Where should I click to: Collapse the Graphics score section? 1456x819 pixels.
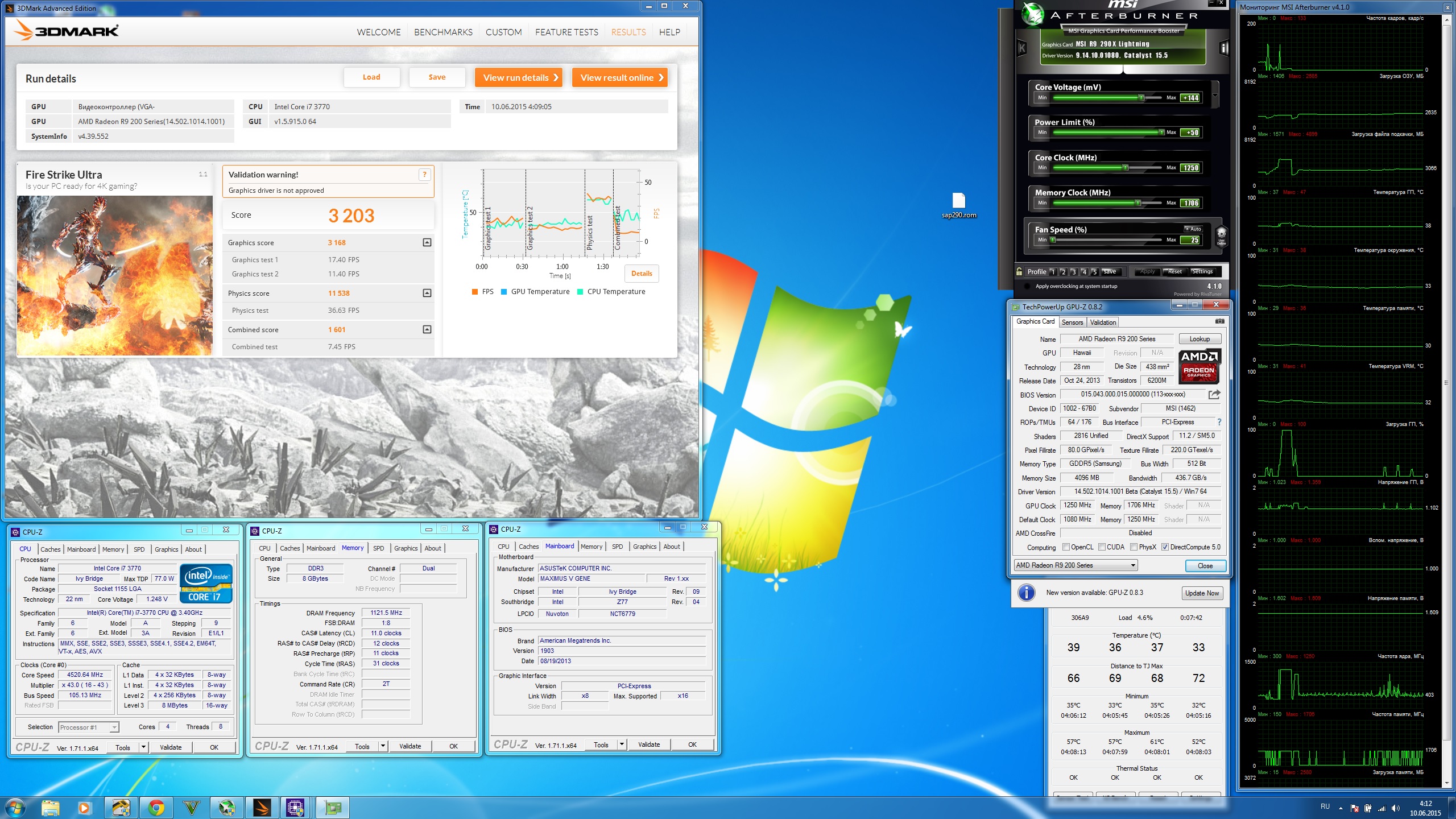427,243
